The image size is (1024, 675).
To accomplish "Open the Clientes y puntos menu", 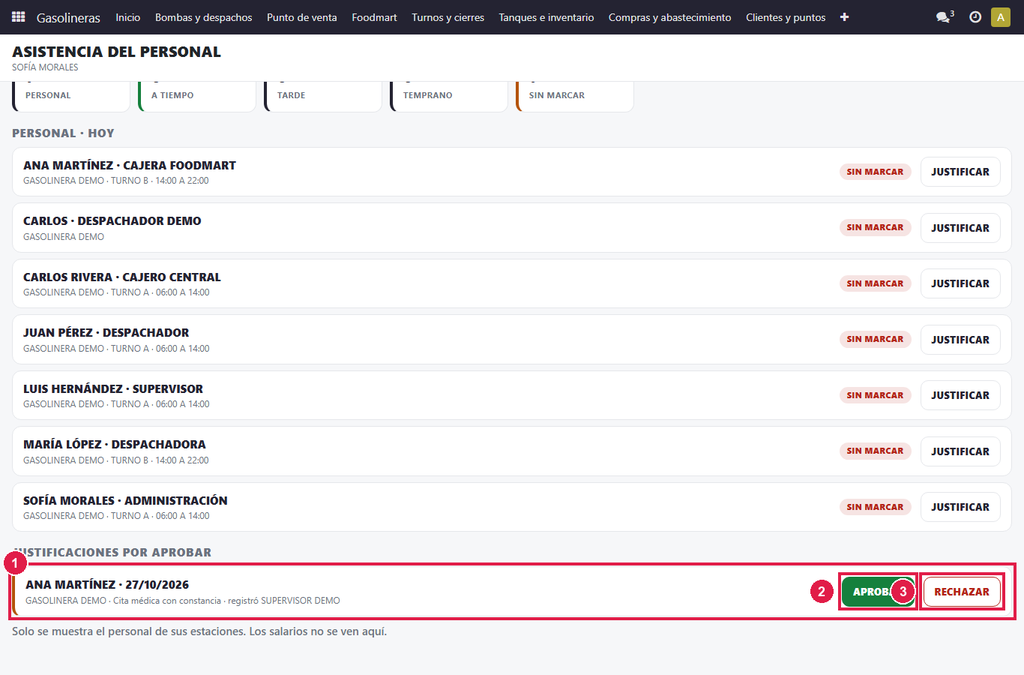I will 786,18.
